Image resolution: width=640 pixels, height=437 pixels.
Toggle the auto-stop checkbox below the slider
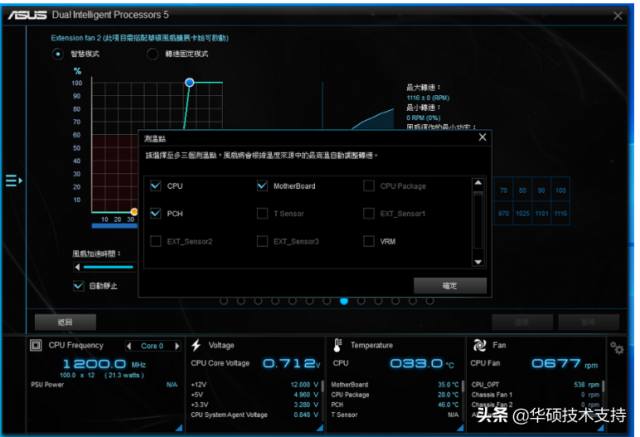(78, 286)
